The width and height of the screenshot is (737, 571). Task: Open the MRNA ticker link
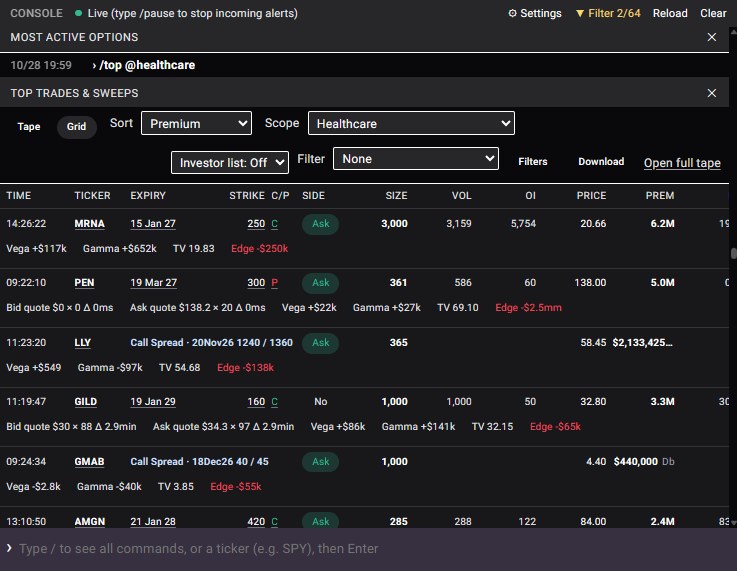[x=89, y=224]
